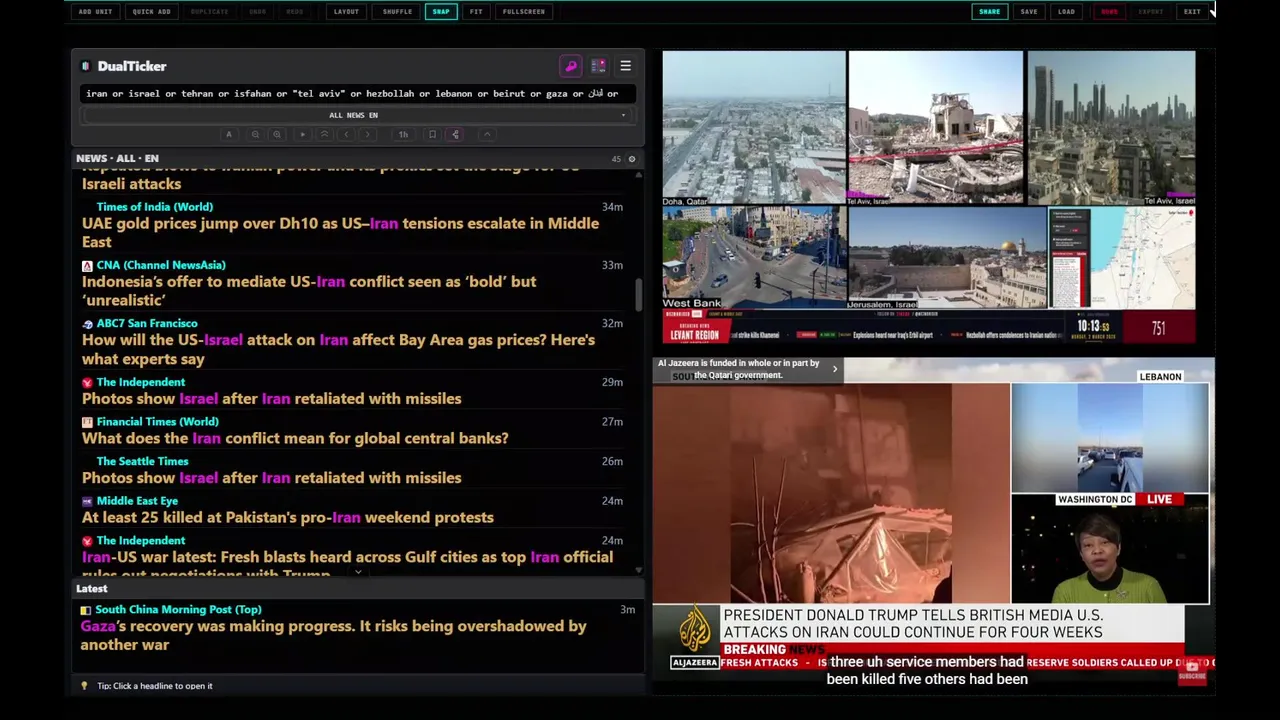Click the South China Morning Post source icon

click(x=86, y=610)
